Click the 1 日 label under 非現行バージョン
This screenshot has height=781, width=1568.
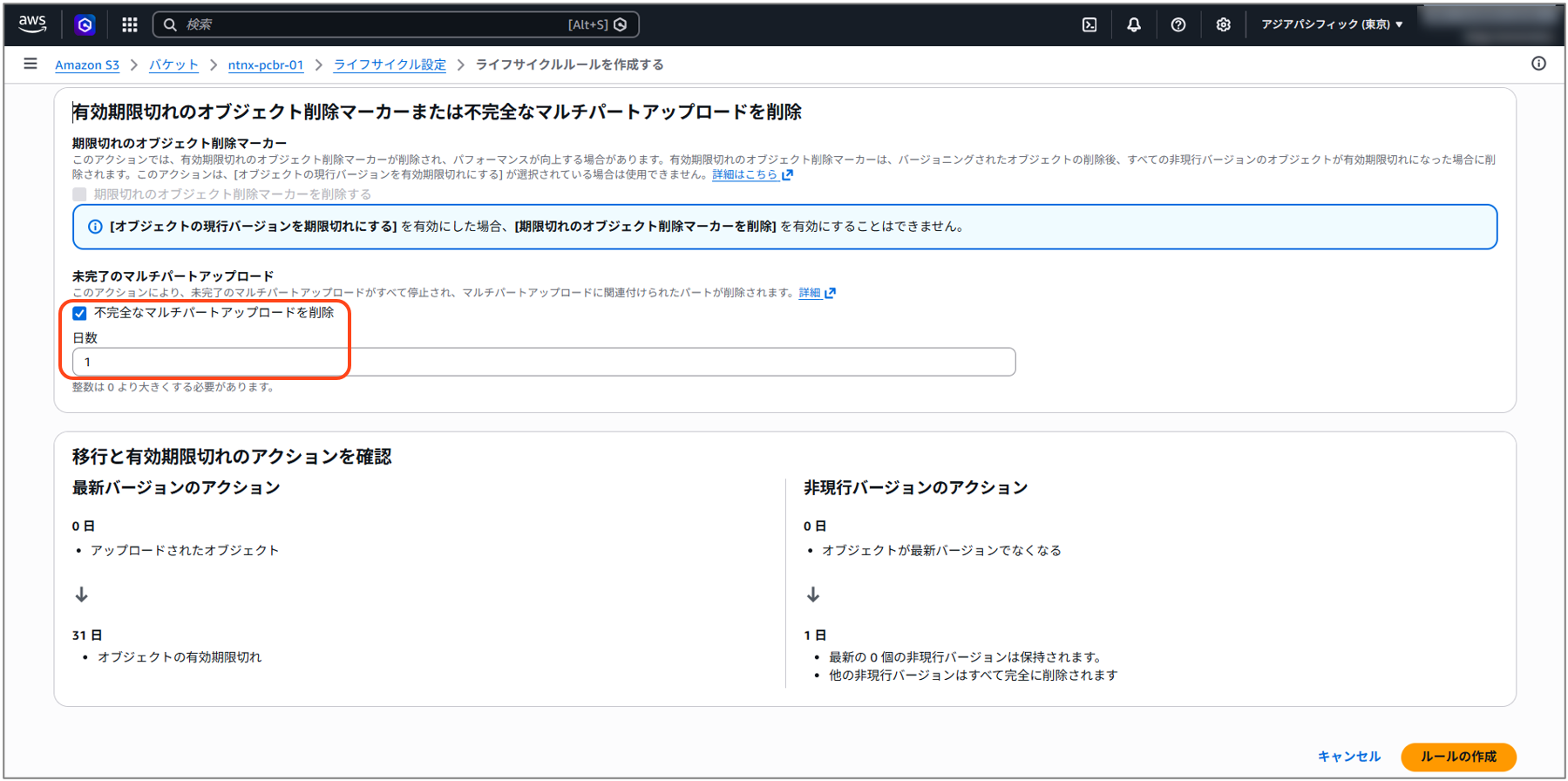pos(815,635)
